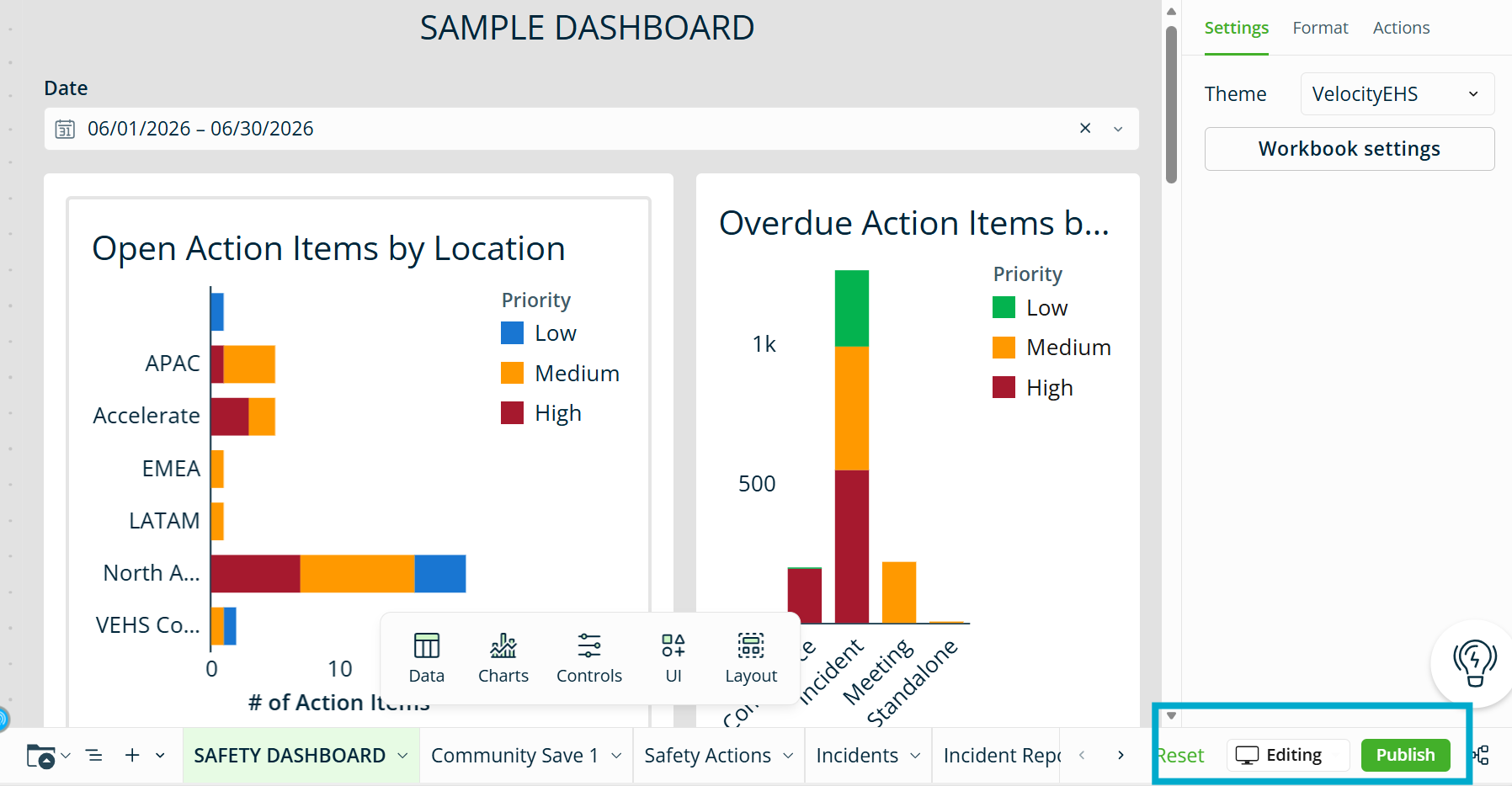Open the Charts element menu
Image resolution: width=1512 pixels, height=786 pixels.
pyautogui.click(x=503, y=658)
